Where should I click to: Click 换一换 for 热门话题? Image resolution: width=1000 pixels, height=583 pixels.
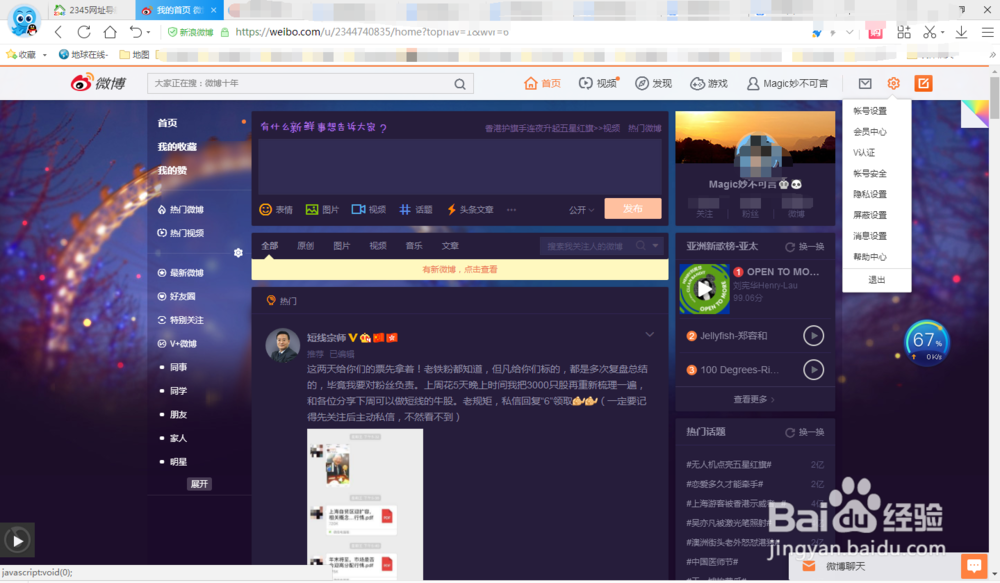point(805,432)
